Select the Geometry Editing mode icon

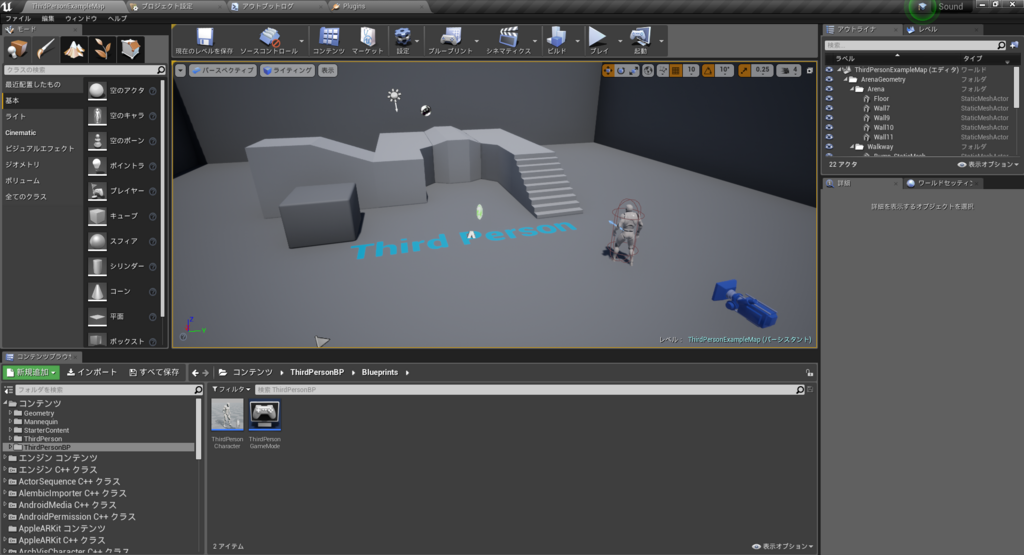pyautogui.click(x=131, y=49)
